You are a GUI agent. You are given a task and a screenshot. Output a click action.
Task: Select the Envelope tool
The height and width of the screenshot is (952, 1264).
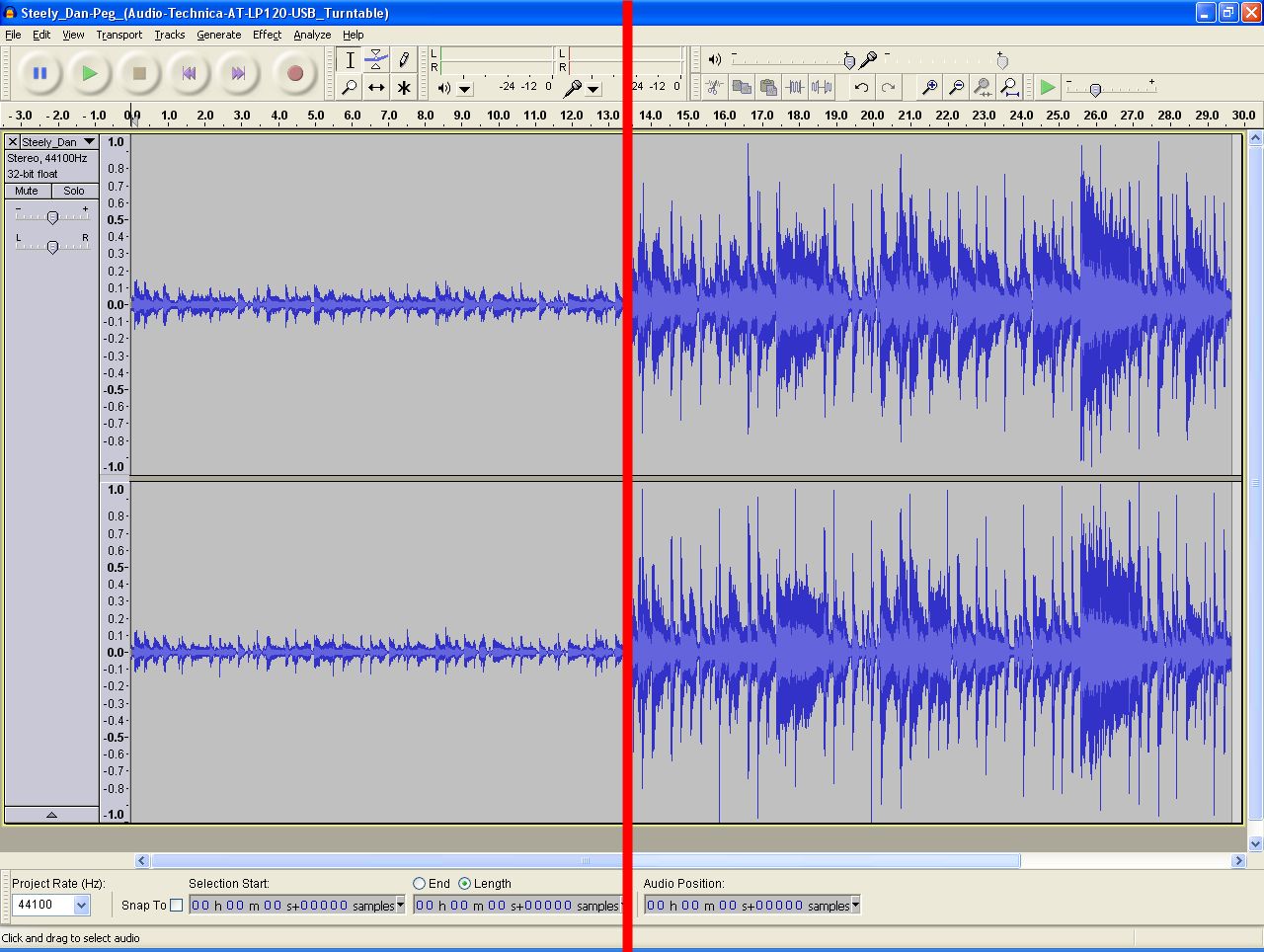(376, 60)
